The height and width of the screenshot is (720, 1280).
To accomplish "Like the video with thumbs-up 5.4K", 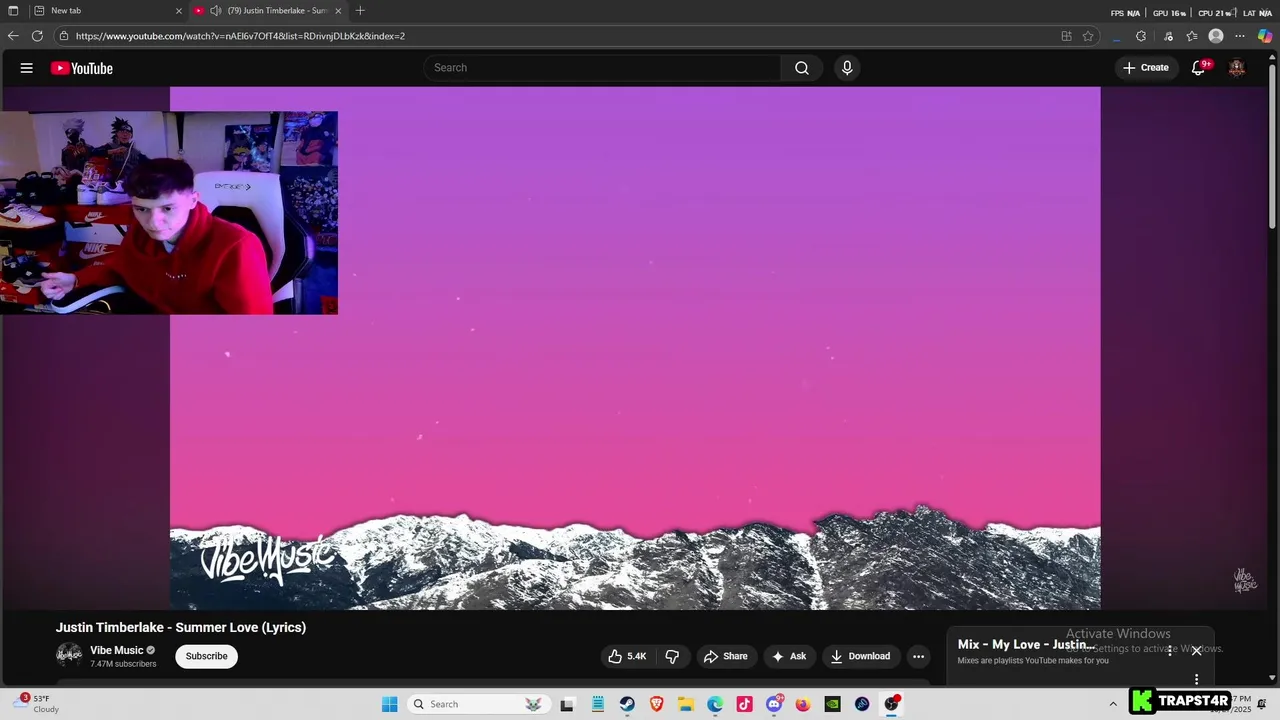I will pos(627,656).
